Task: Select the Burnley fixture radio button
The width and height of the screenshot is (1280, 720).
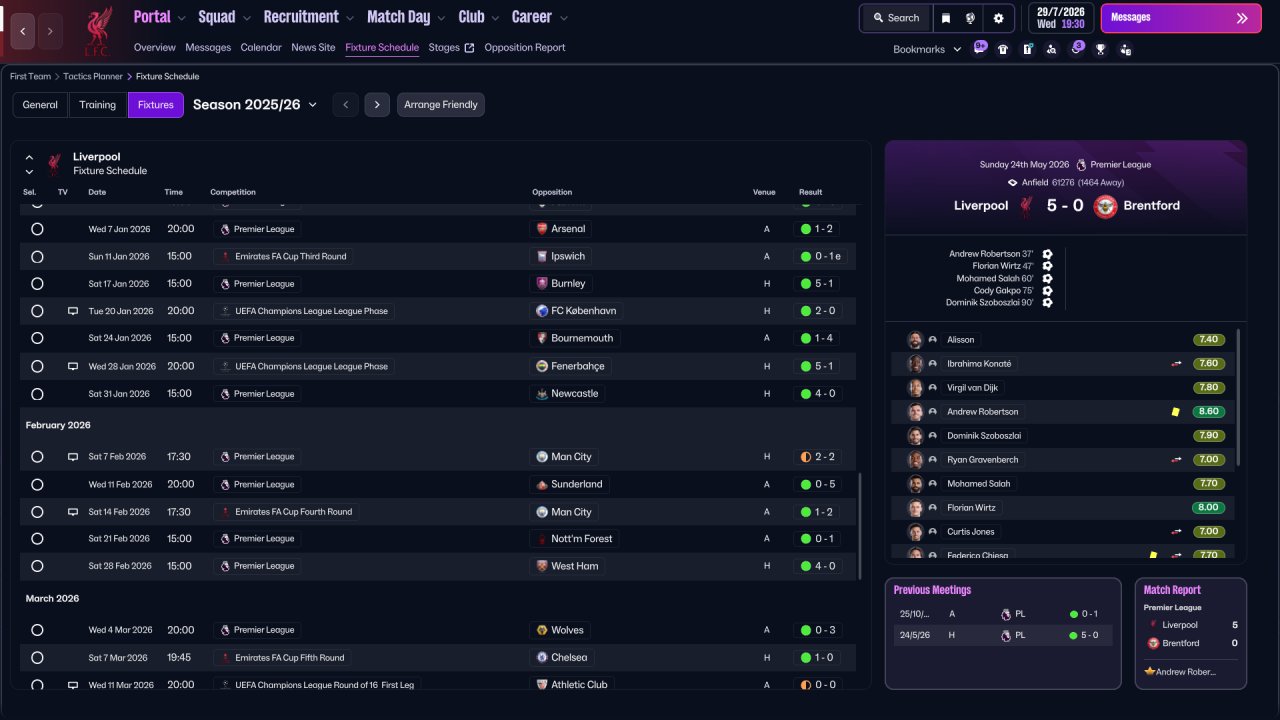Action: point(37,284)
